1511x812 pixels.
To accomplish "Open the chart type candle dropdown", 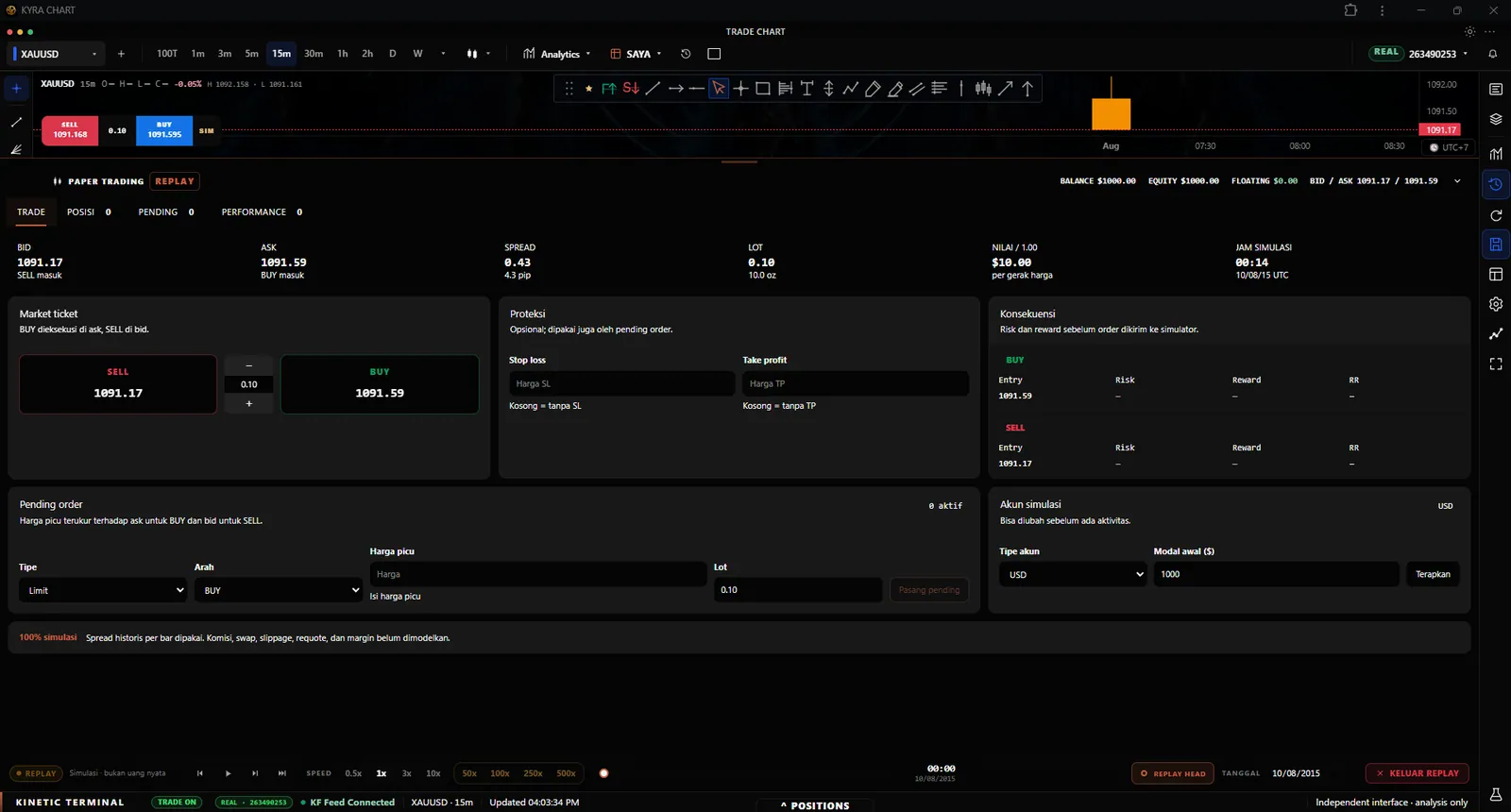I will pyautogui.click(x=479, y=54).
